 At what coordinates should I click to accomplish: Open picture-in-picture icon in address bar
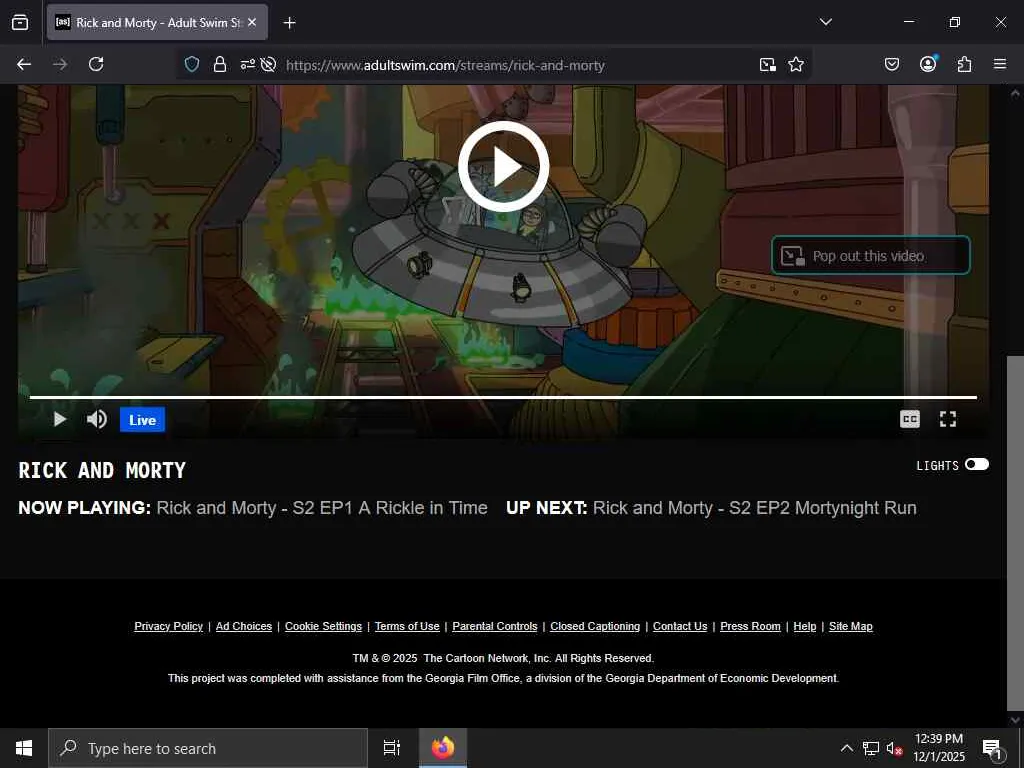[767, 64]
